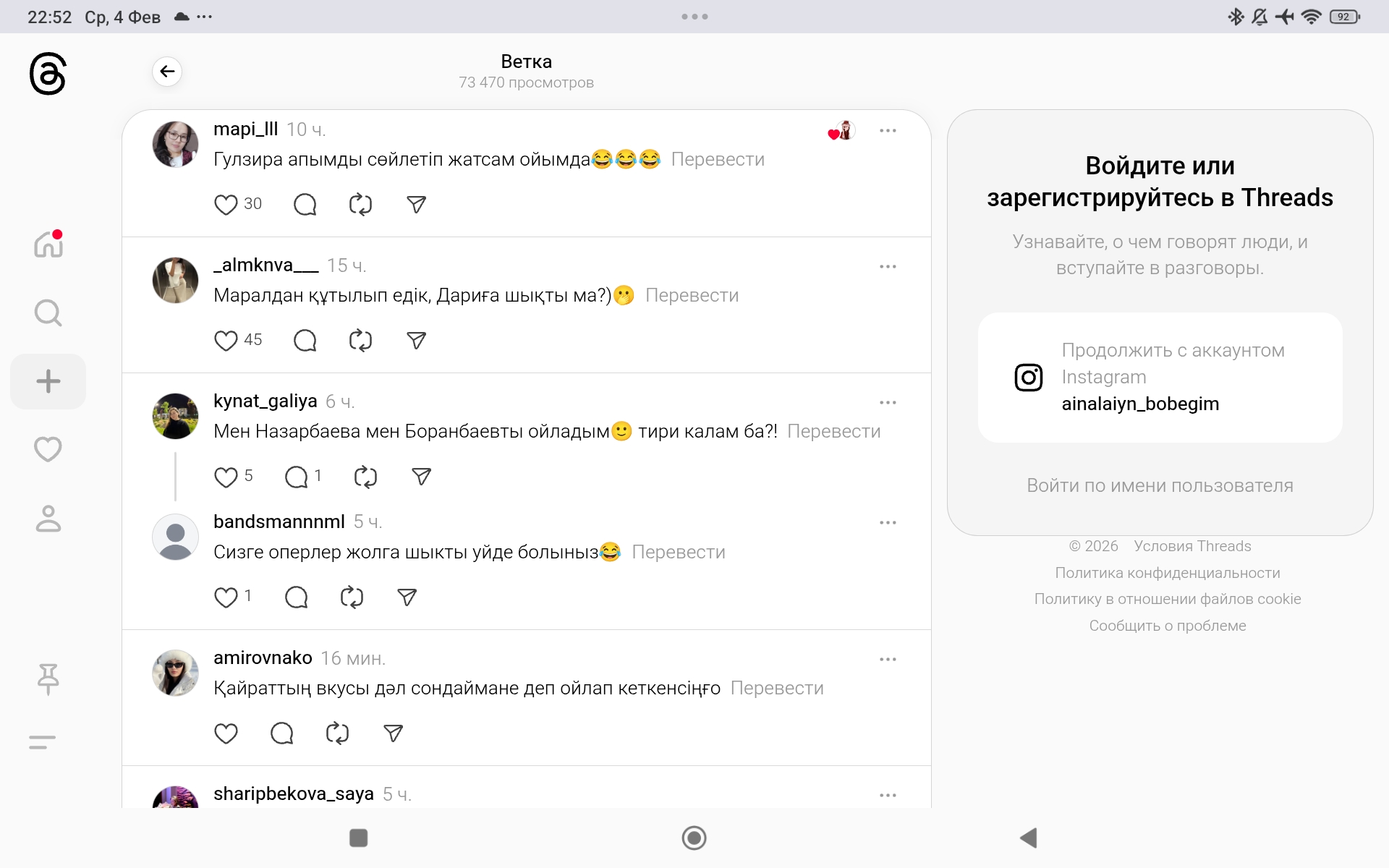1389x868 pixels.
Task: Open the more options menu on the kynat_galiya comment
Action: tap(888, 402)
